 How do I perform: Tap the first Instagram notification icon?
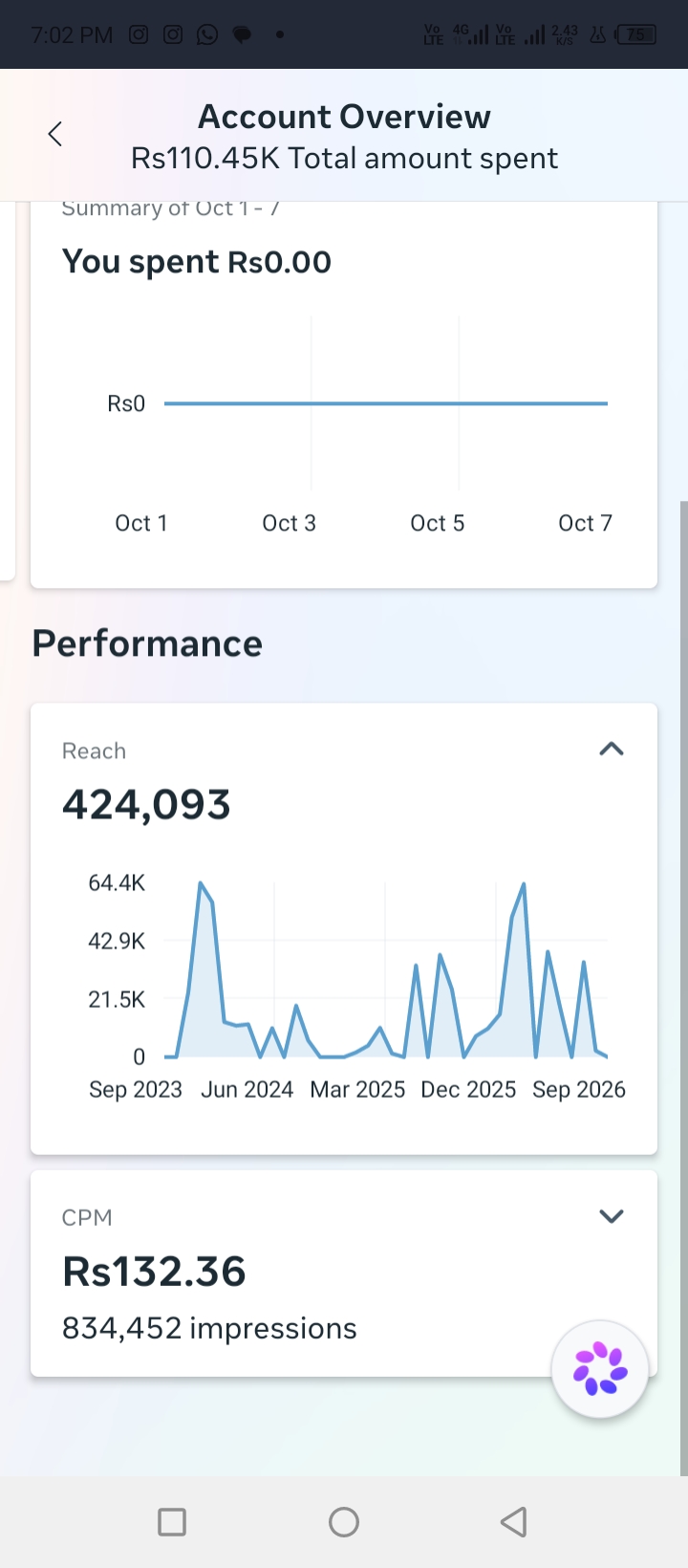point(139,34)
